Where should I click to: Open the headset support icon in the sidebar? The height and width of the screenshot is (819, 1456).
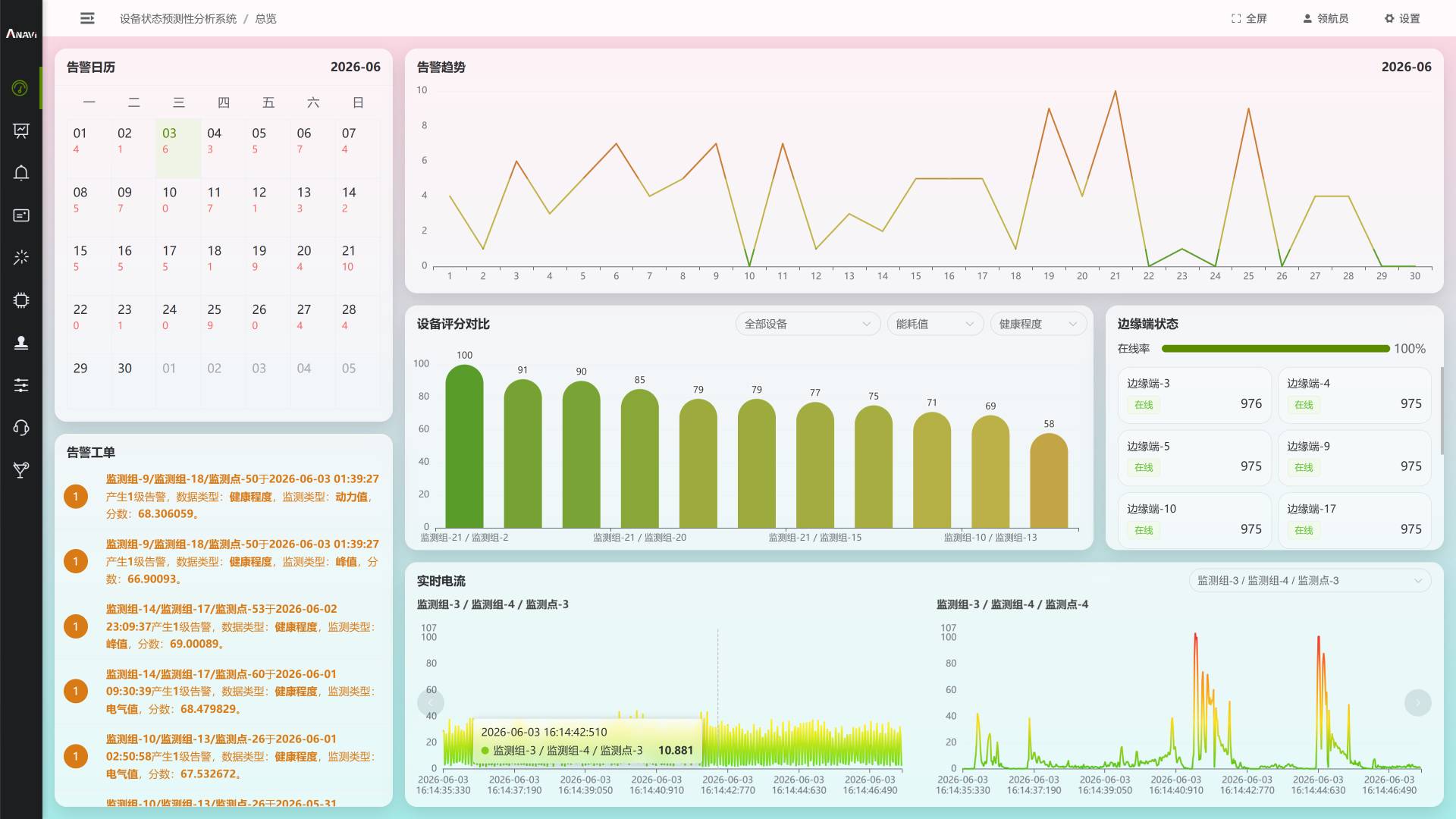(21, 428)
